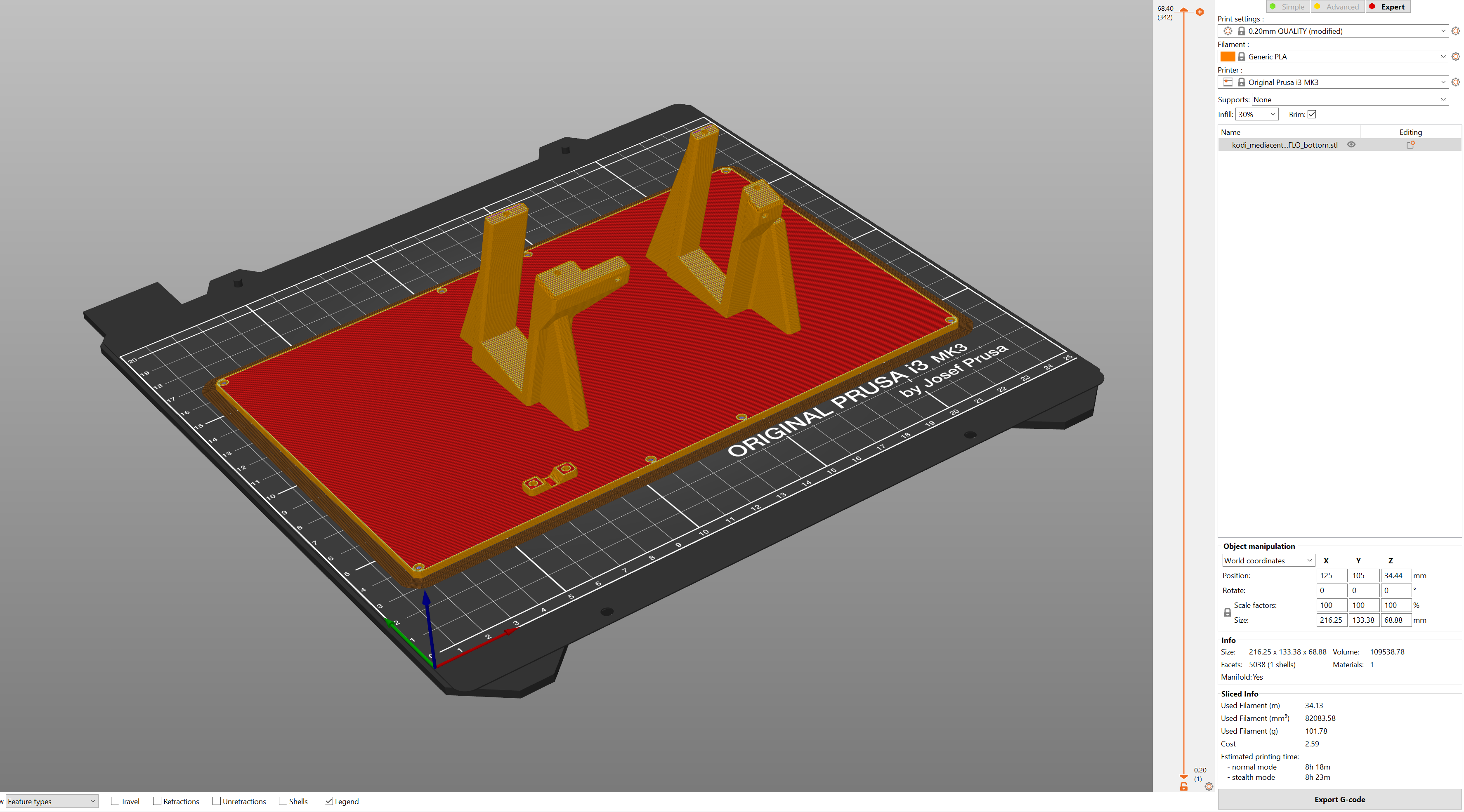Click the '2.59' cost value

1312,744
